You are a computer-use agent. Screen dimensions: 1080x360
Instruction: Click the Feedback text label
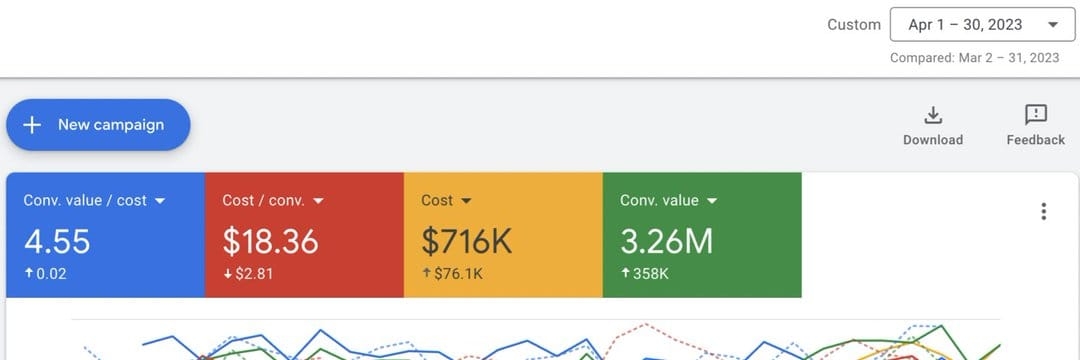(x=1035, y=140)
